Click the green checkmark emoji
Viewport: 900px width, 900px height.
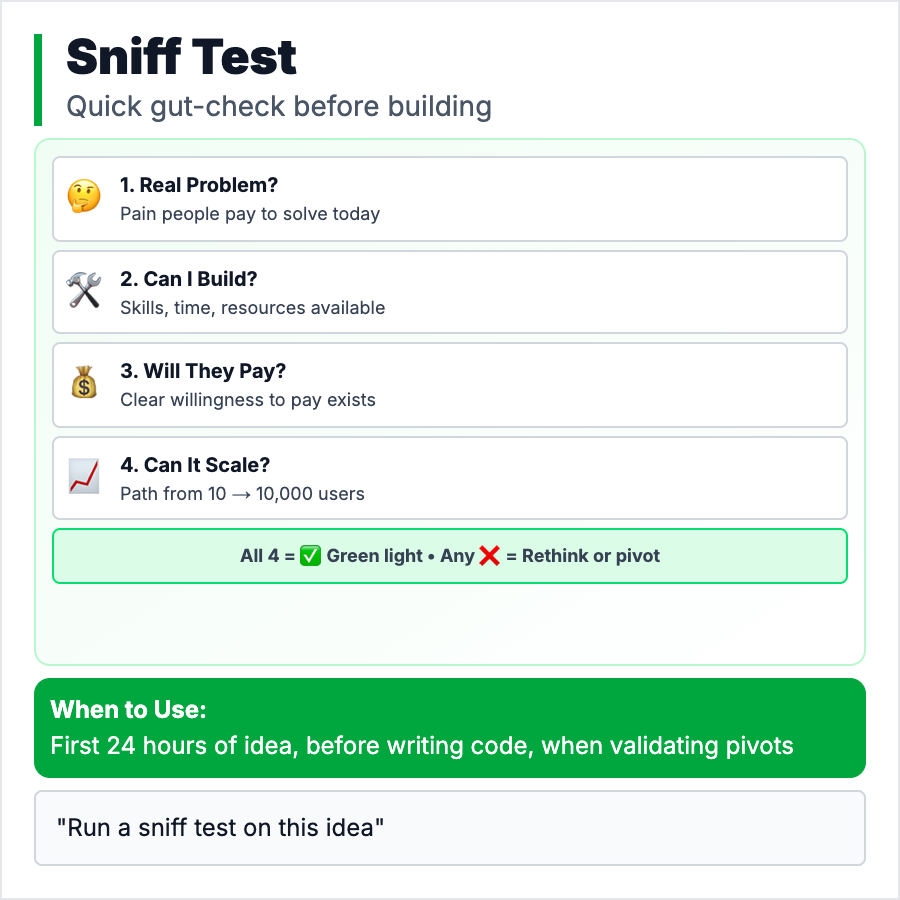click(311, 556)
